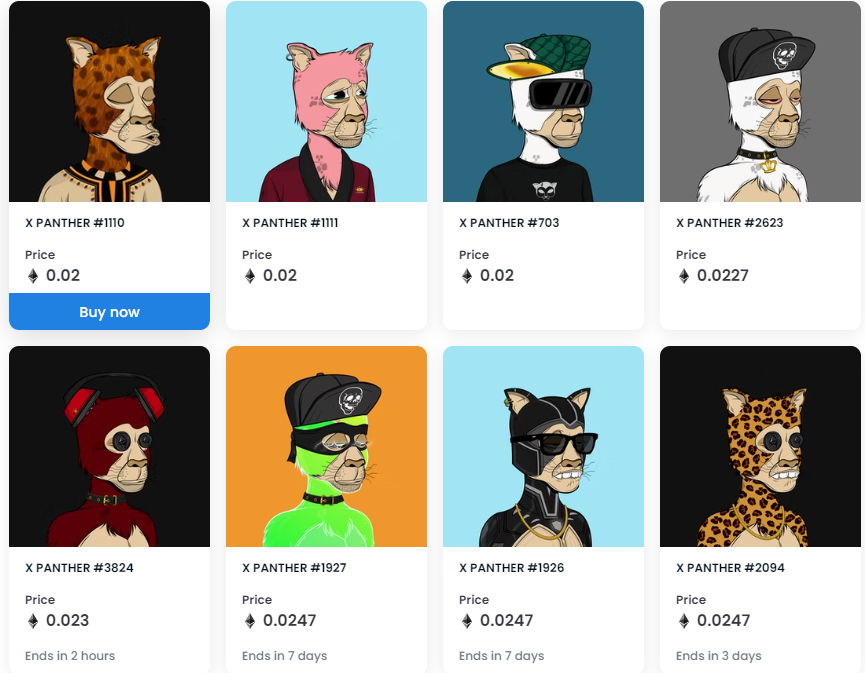Screen dimensions: 865x673
Task: Click the Ethereum icon on X PANTHER #703
Action: point(467,276)
